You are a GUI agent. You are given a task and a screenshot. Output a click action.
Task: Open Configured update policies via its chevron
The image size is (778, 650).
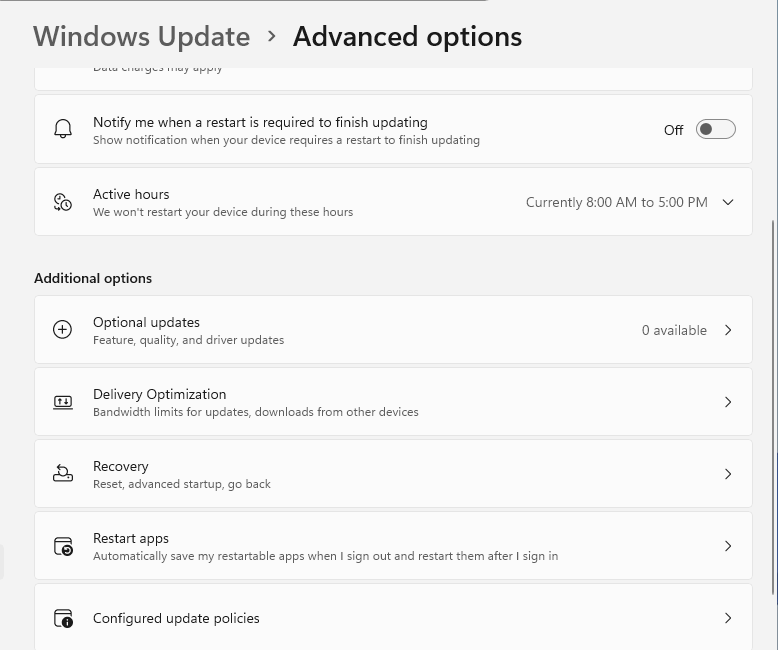point(728,618)
